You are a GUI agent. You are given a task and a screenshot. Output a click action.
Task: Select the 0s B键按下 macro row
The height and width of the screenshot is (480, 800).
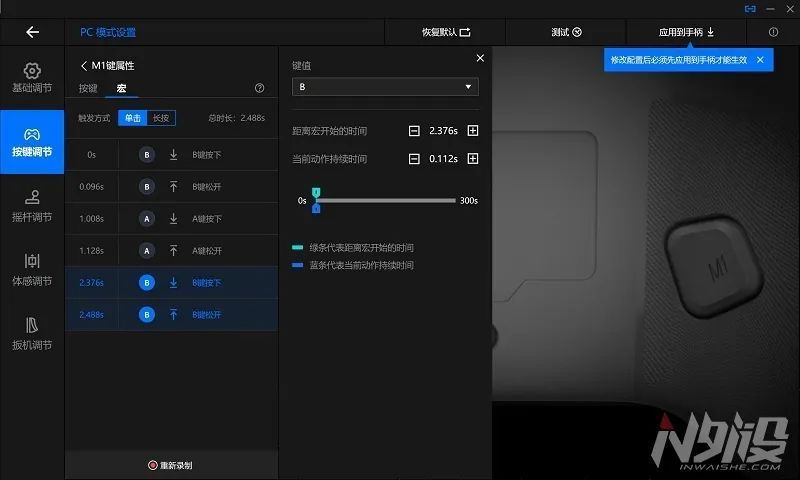pos(171,155)
